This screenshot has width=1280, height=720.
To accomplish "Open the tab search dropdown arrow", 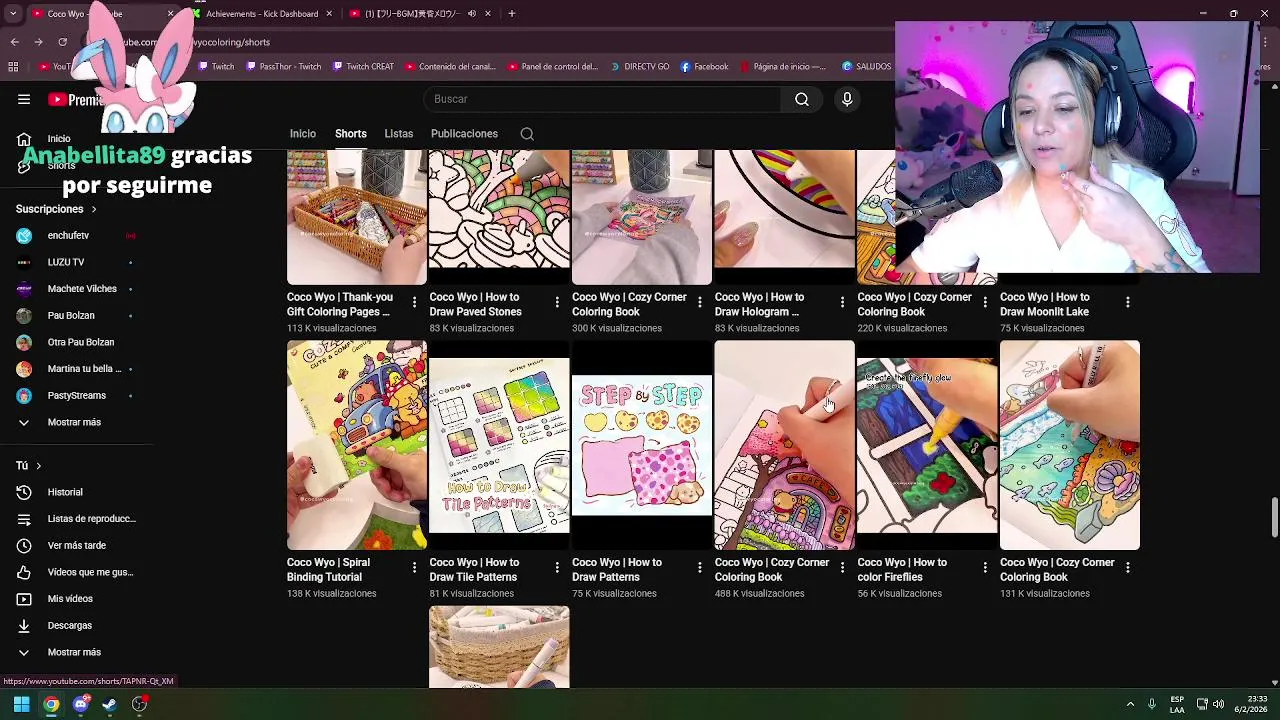I will click(x=13, y=14).
